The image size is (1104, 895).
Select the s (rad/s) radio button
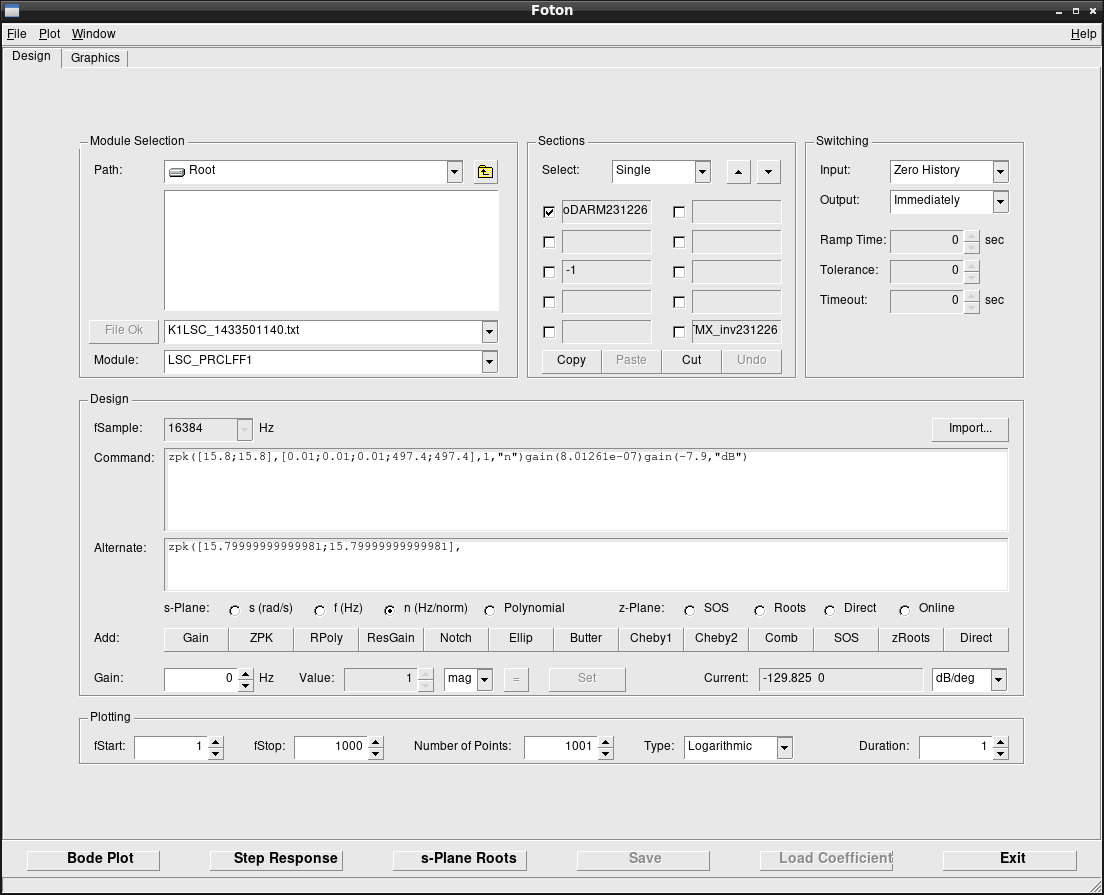[x=234, y=610]
